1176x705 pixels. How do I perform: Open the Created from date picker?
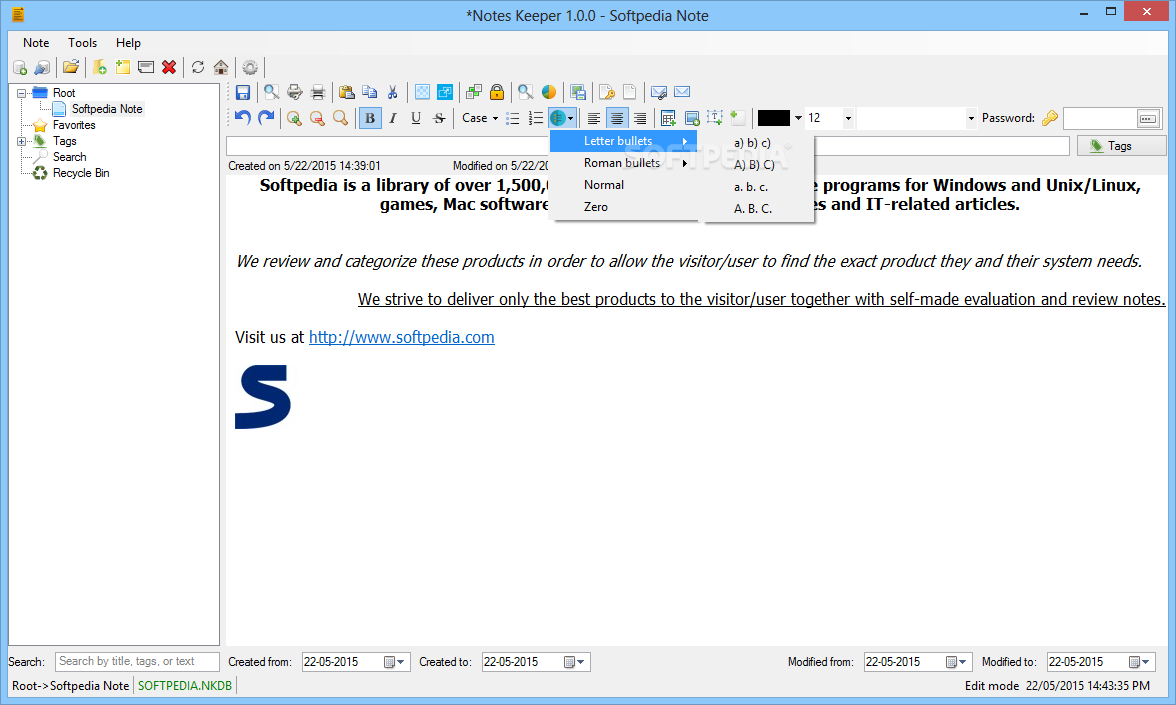[394, 662]
